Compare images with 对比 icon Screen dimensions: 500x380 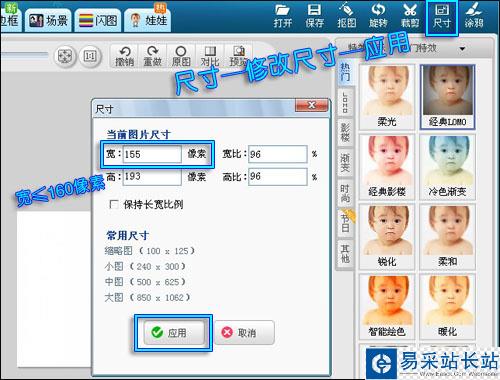210,56
